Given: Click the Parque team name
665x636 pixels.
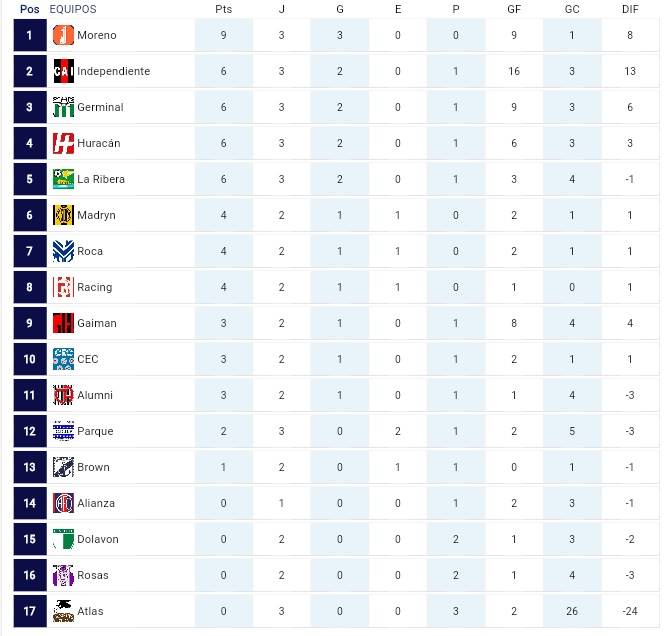Looking at the screenshot, I should click(95, 431).
